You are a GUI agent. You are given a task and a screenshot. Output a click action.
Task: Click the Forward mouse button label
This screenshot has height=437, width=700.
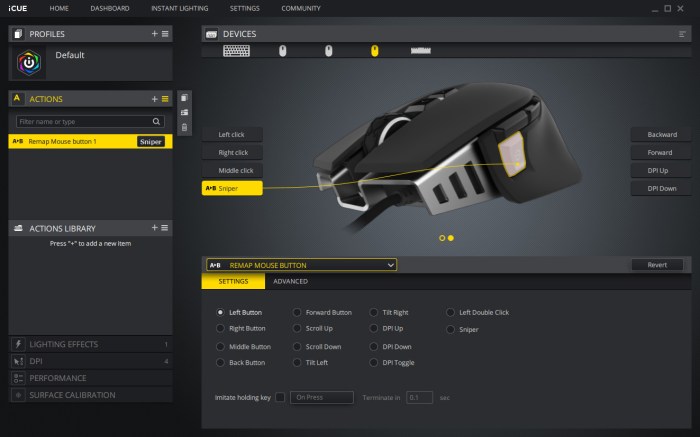tap(661, 152)
